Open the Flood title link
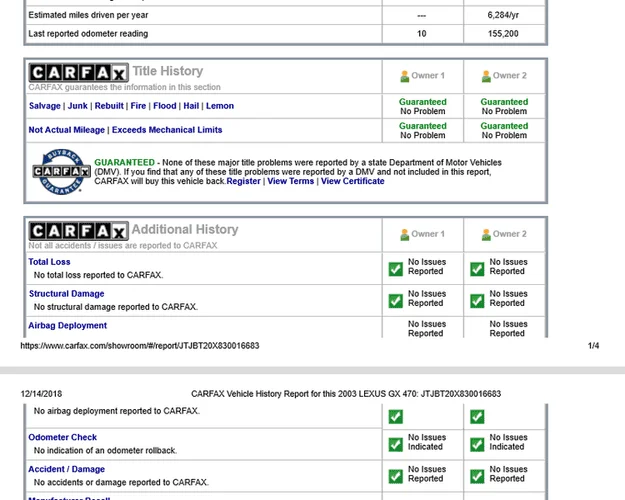 (165, 106)
